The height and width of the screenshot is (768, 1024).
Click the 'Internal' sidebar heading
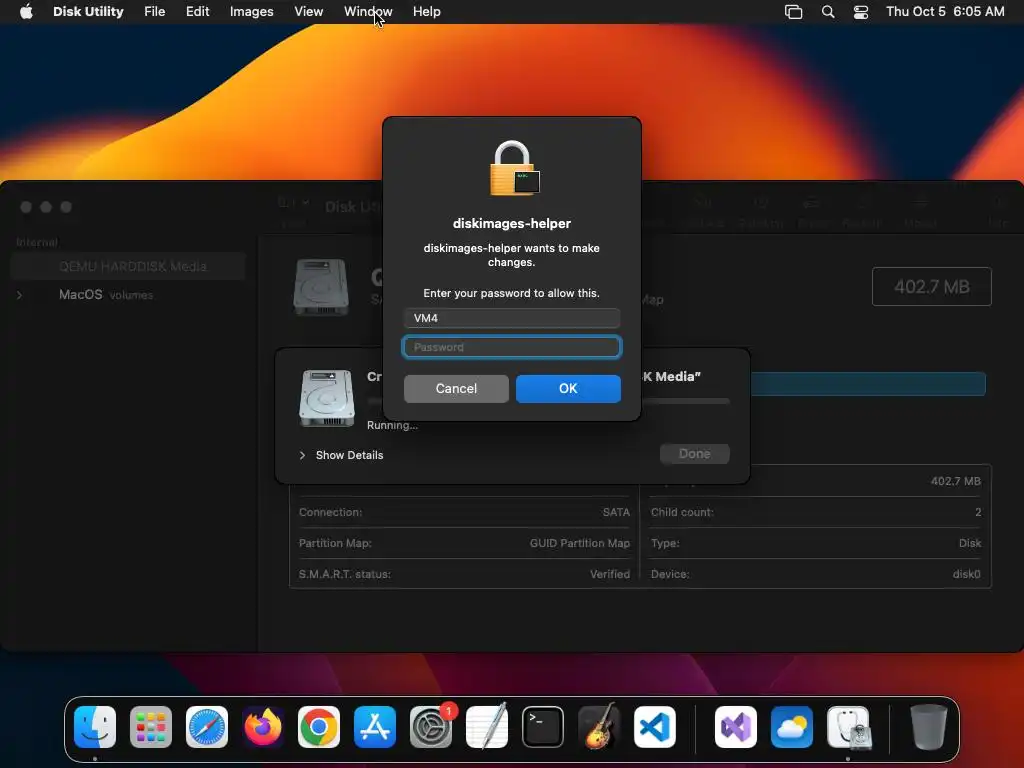click(37, 242)
